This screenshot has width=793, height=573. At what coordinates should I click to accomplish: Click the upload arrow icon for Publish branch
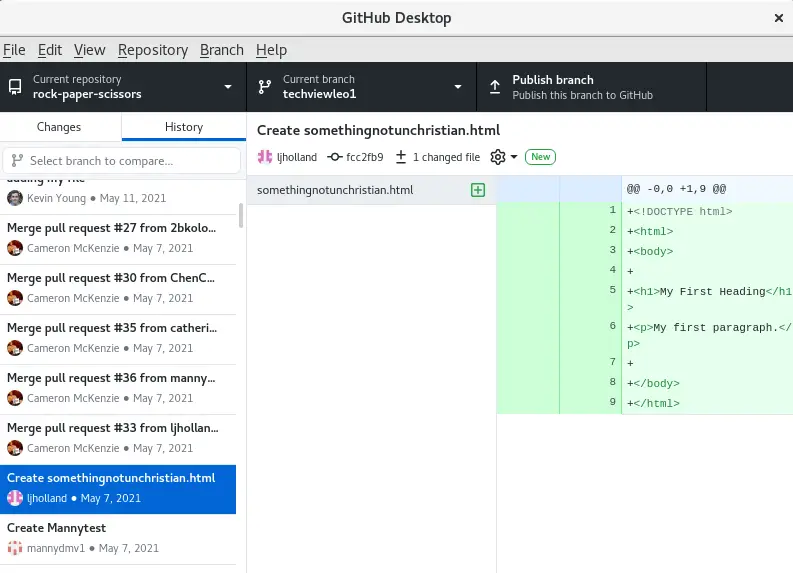[x=495, y=87]
